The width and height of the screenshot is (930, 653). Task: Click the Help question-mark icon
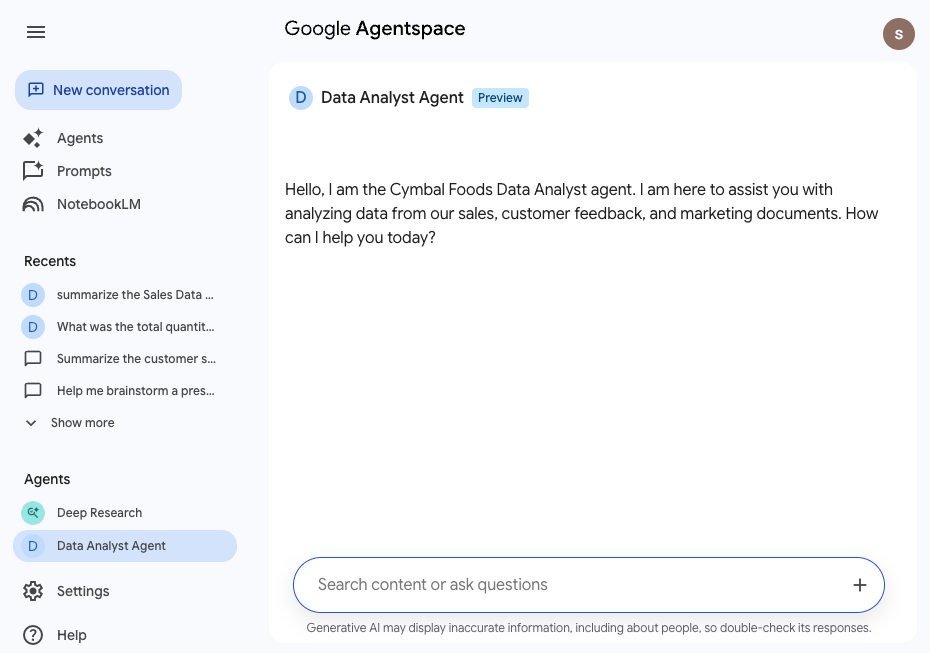(x=33, y=635)
